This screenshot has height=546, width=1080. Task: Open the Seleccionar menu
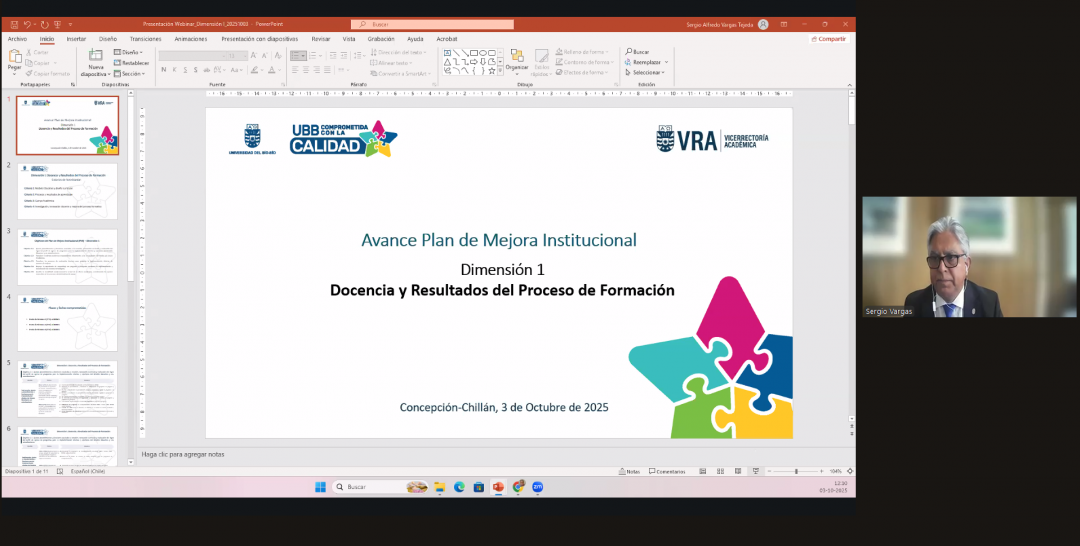[x=645, y=72]
